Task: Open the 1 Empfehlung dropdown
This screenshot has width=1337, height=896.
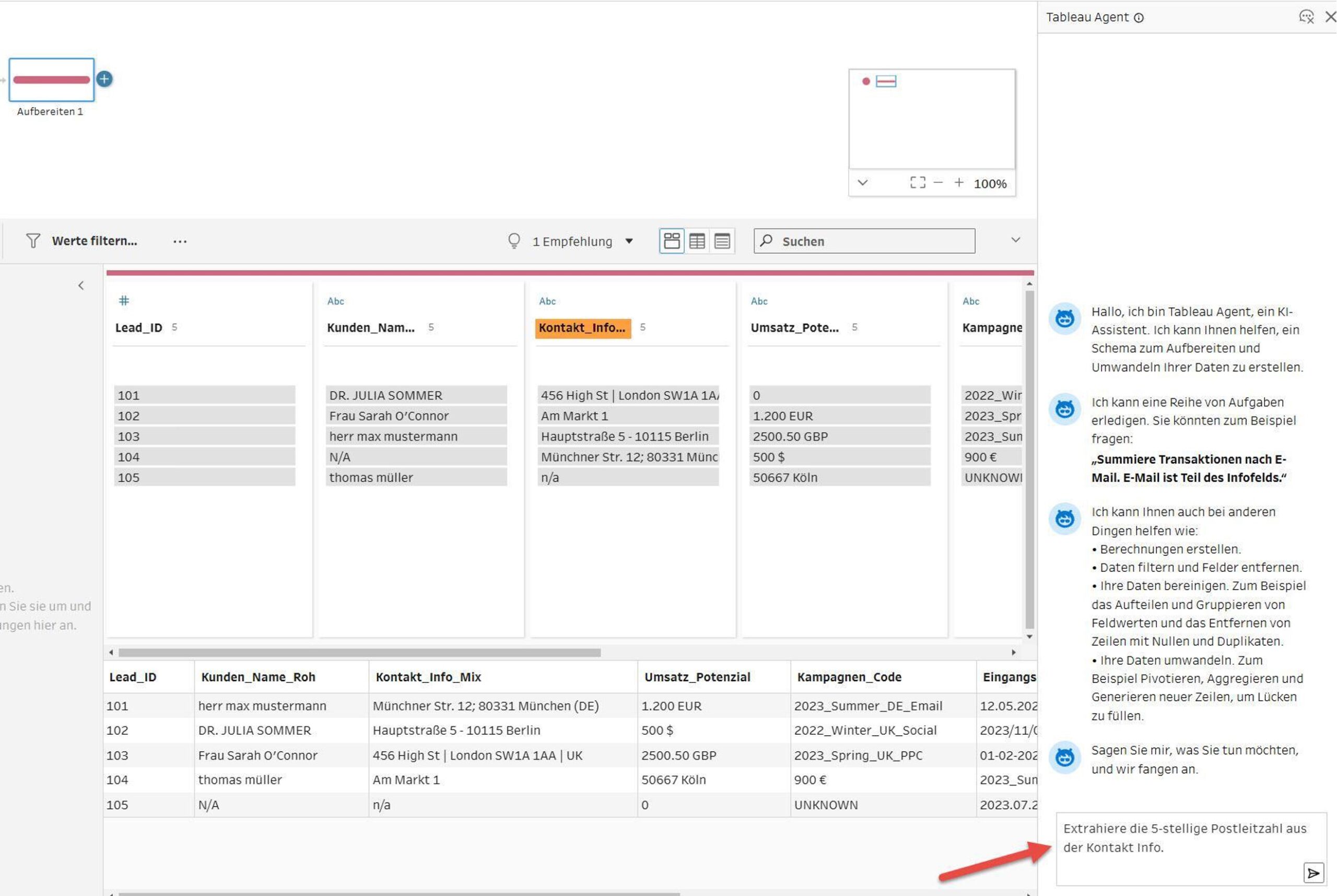Action: click(629, 241)
